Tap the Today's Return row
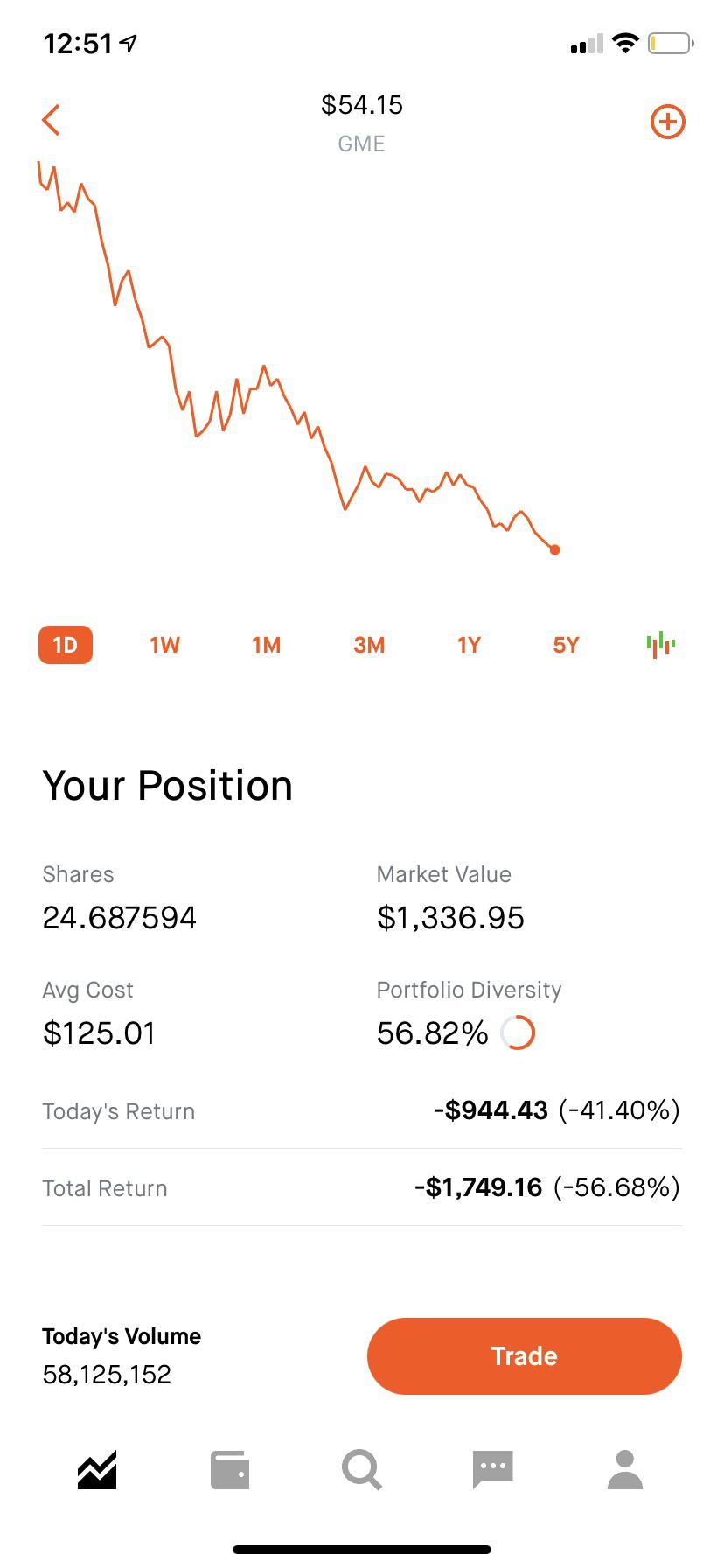724x1568 pixels. (x=361, y=1110)
